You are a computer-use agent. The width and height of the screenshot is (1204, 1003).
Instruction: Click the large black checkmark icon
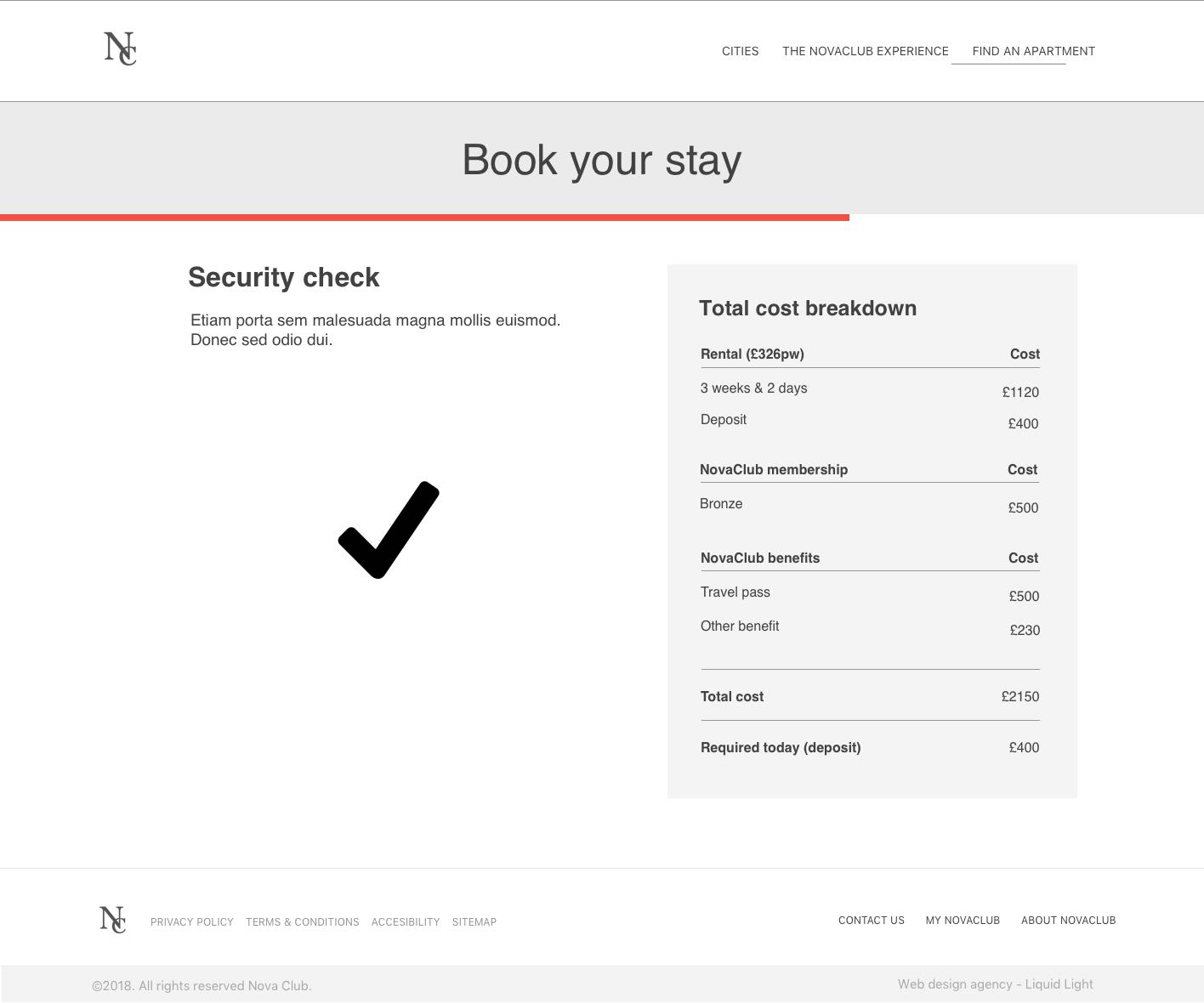[x=389, y=530]
